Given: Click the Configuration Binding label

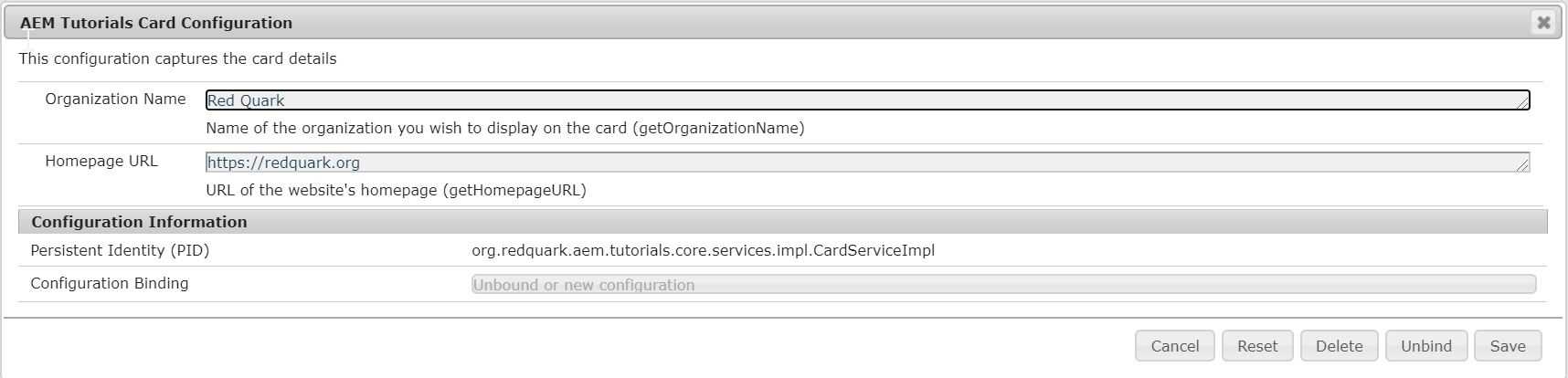Looking at the screenshot, I should tap(110, 283).
